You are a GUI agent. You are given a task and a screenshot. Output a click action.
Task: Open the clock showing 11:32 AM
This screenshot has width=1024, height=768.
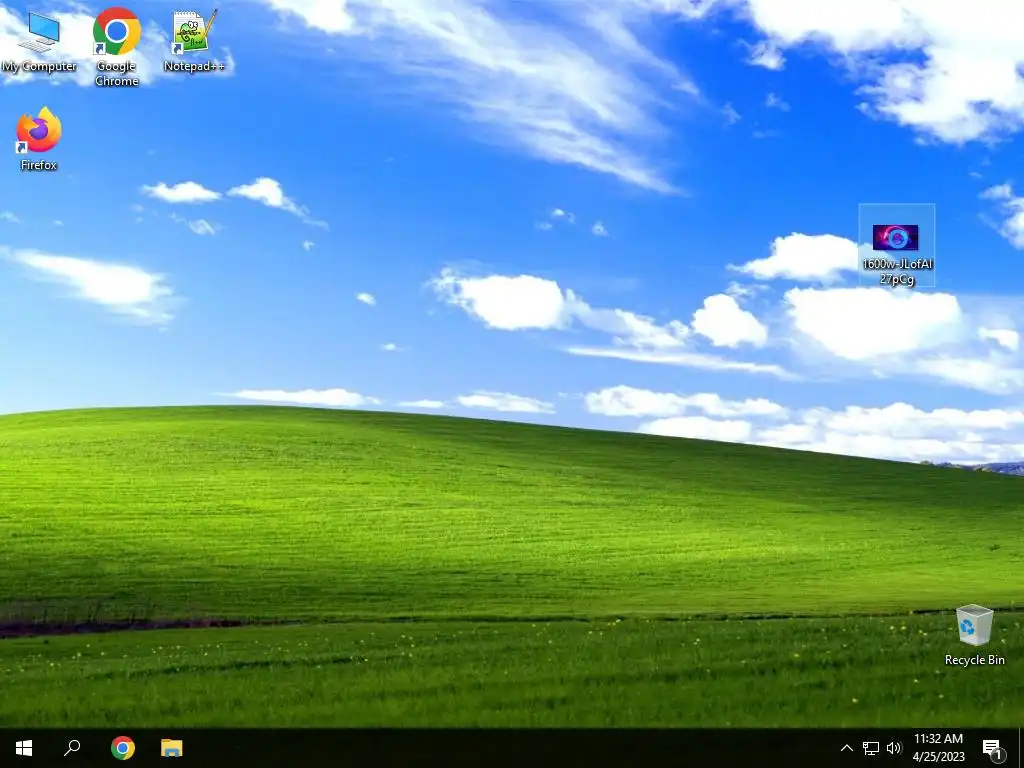[938, 748]
